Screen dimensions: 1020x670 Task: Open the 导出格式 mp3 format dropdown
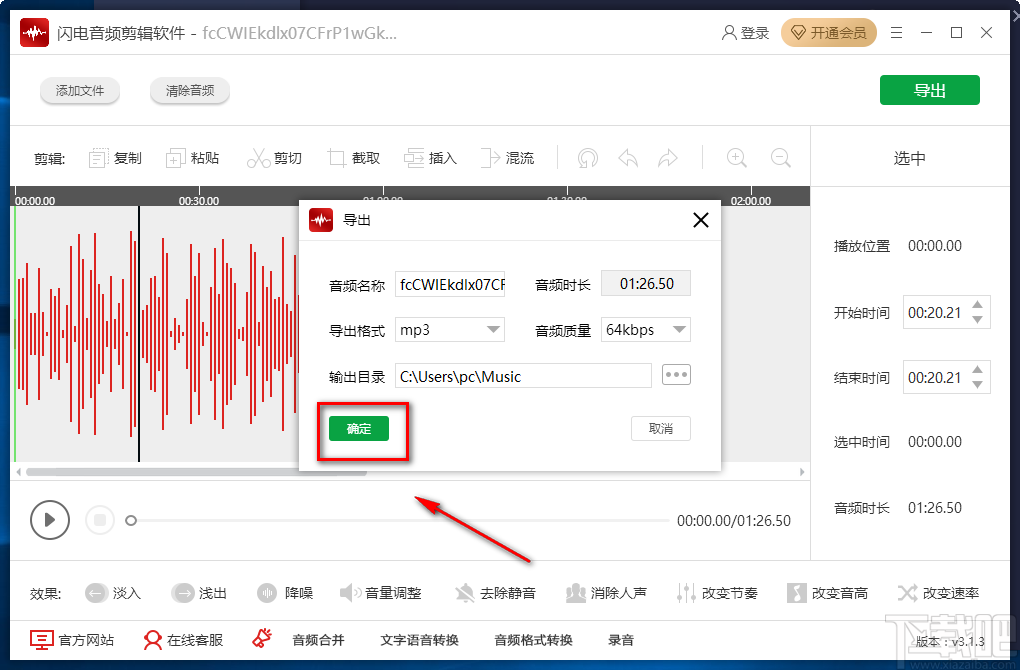tap(449, 329)
